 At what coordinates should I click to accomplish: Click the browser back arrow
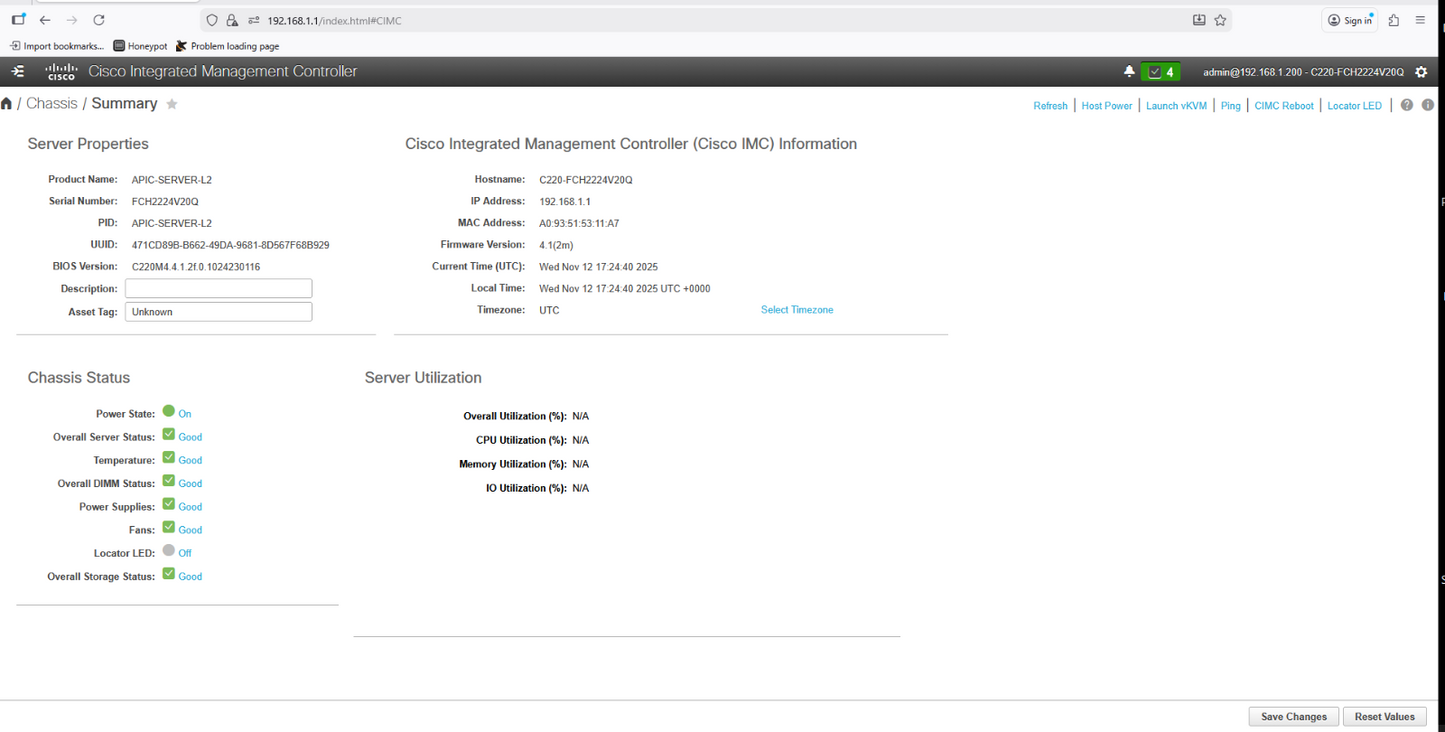[45, 20]
